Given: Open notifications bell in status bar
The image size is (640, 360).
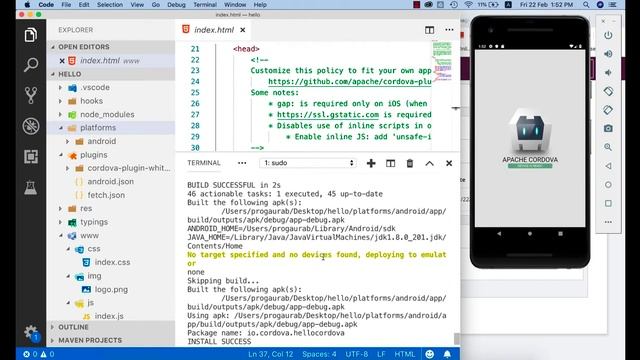Looking at the screenshot, I should (447, 354).
